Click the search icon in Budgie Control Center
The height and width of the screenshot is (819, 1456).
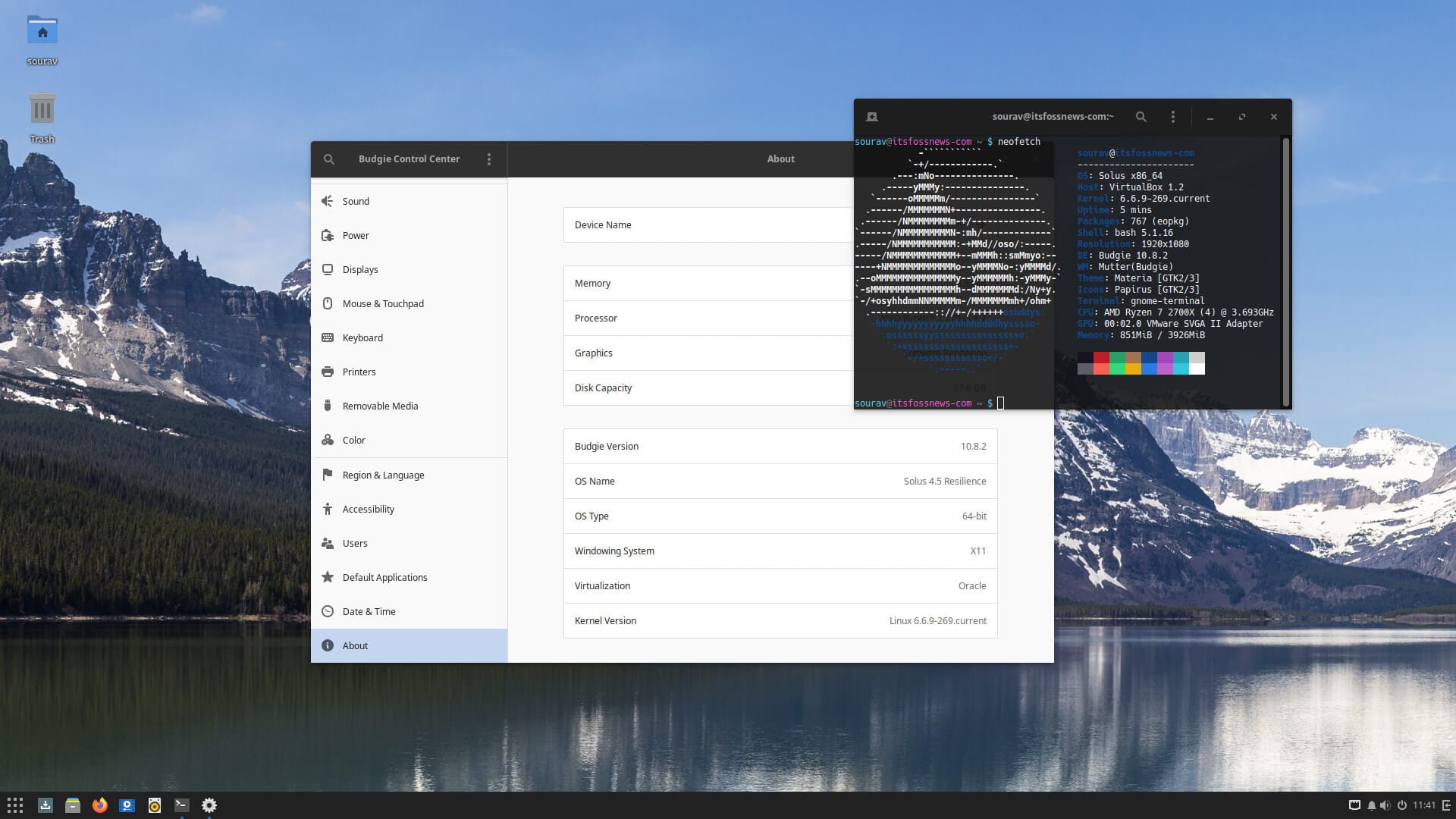point(329,159)
